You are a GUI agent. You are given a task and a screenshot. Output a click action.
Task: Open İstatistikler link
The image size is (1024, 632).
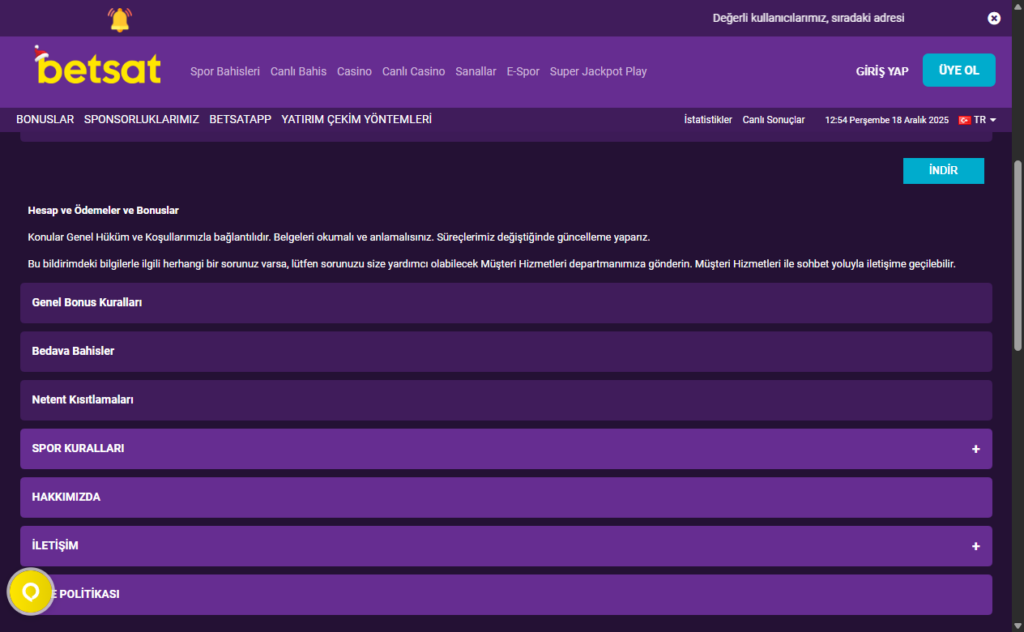[708, 120]
